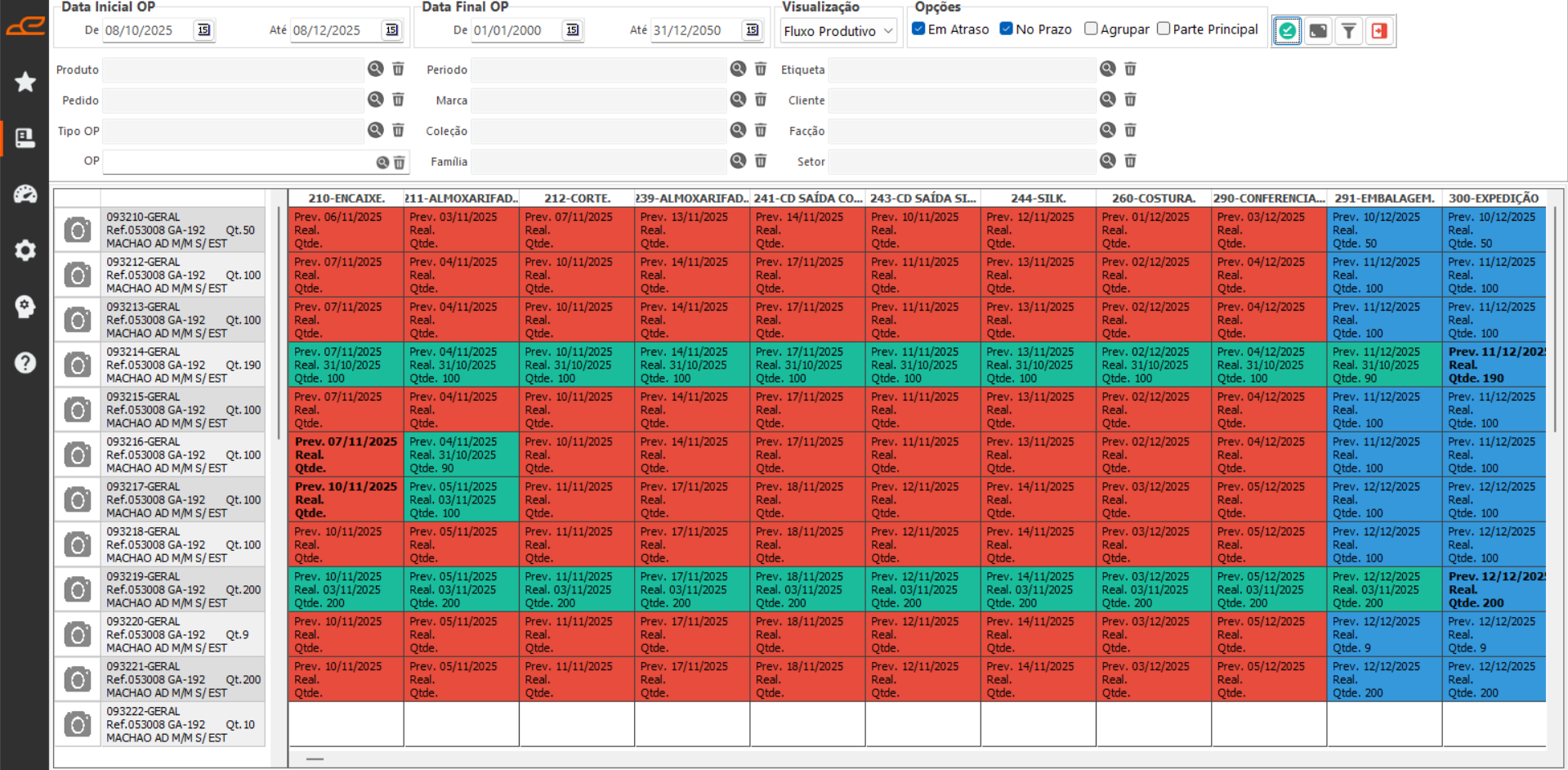Disable the No Prazo checkbox
The width and height of the screenshot is (1568, 770).
pos(1007,29)
